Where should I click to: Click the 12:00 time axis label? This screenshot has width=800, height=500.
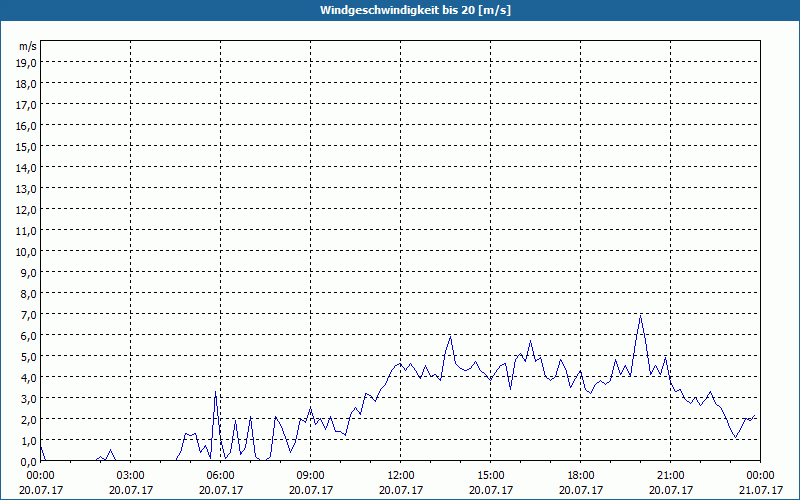401,476
